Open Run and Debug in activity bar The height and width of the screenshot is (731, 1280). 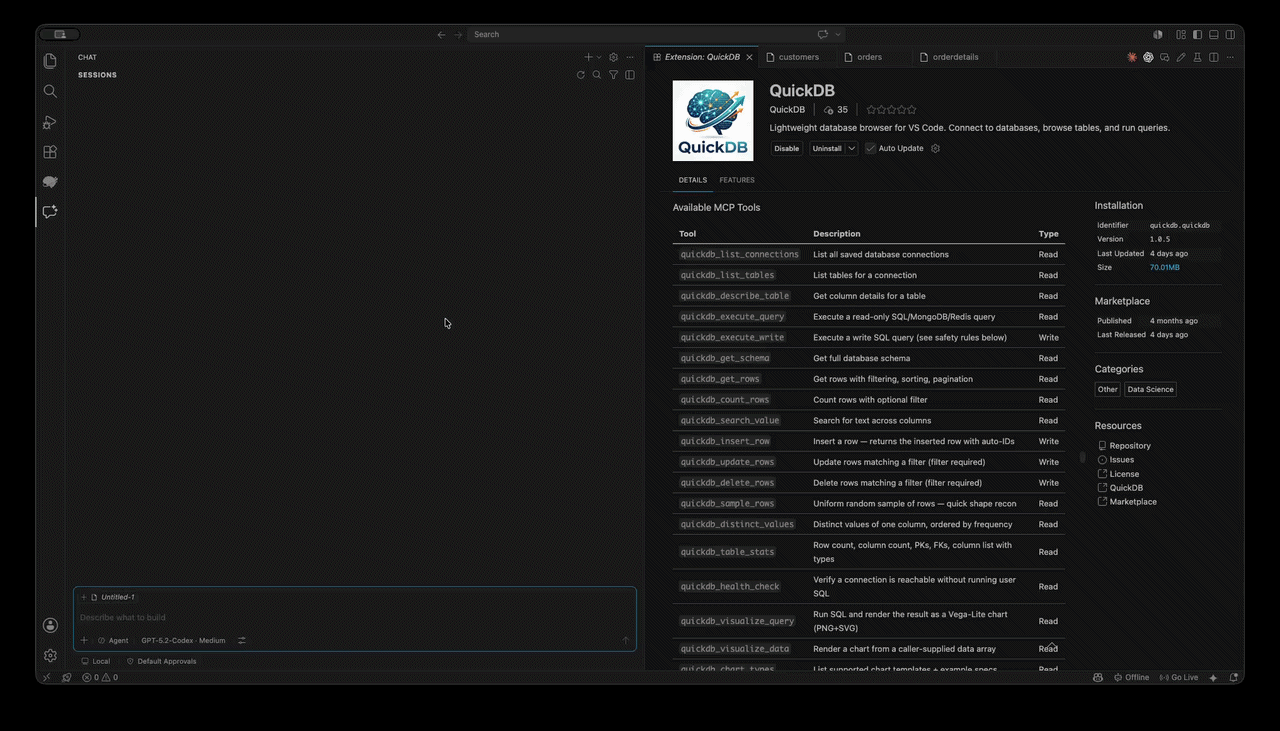click(x=50, y=122)
